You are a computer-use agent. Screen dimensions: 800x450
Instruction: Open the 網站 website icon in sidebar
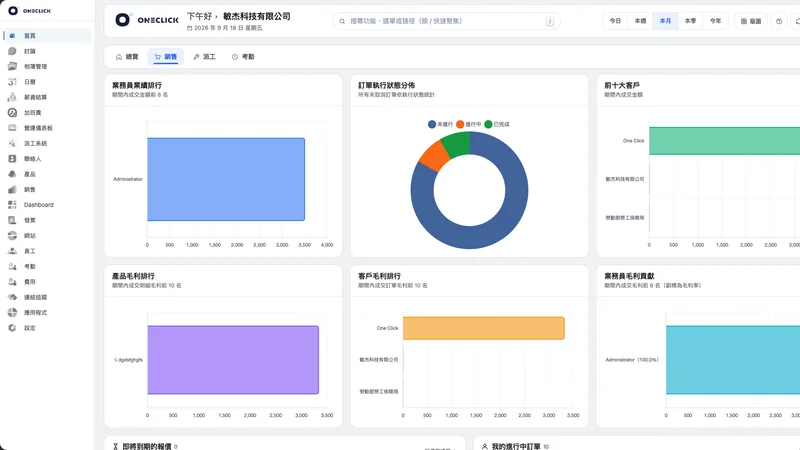(12, 236)
